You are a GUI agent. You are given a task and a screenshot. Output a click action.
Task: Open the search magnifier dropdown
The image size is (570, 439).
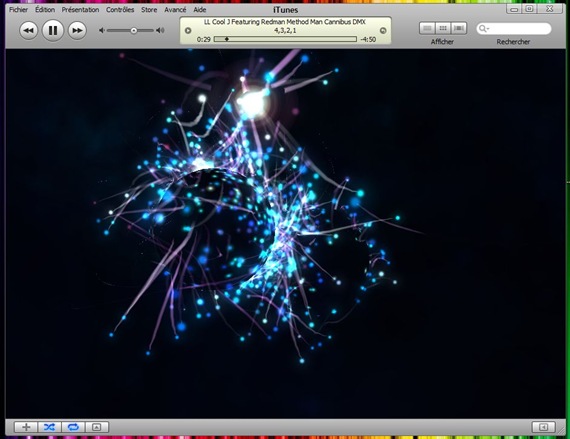484,28
